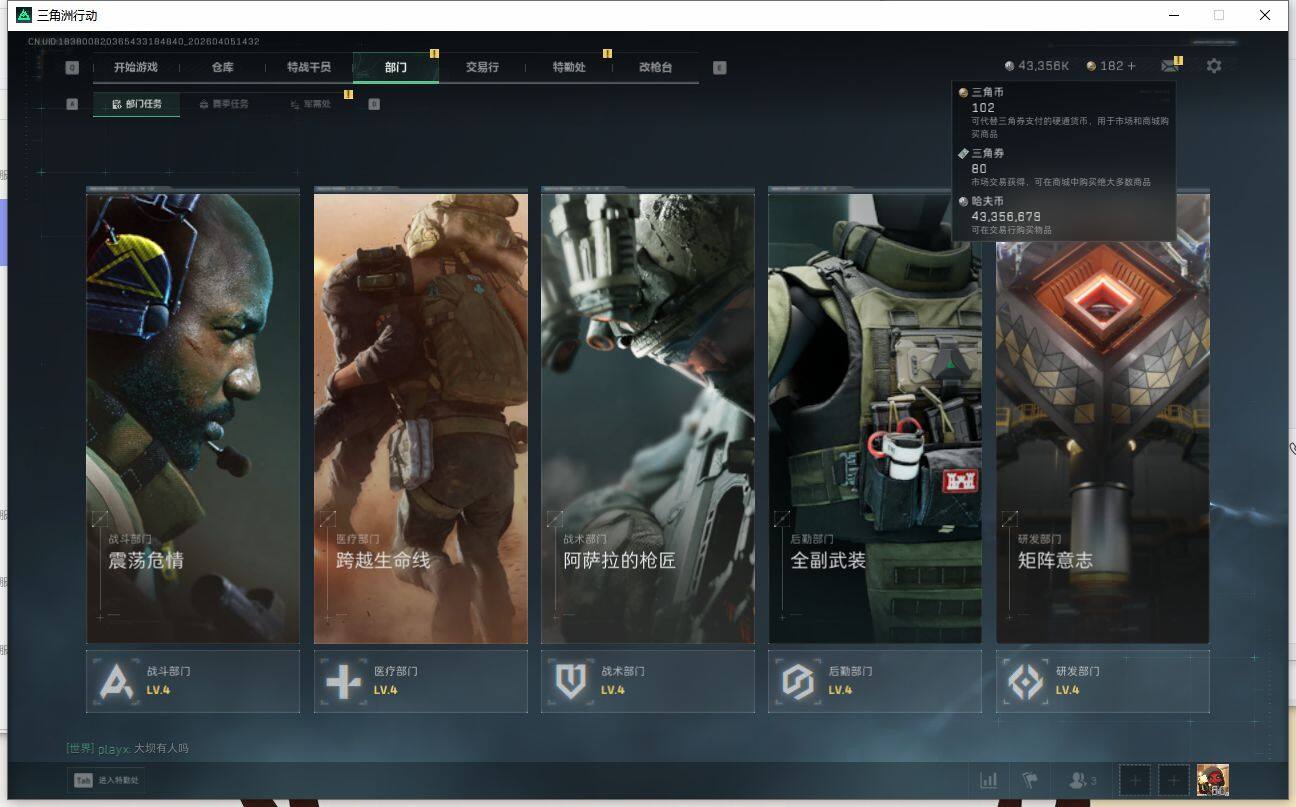Image resolution: width=1296 pixels, height=807 pixels.
Task: Open the 跨越生命线 mission card
Action: [x=421, y=416]
